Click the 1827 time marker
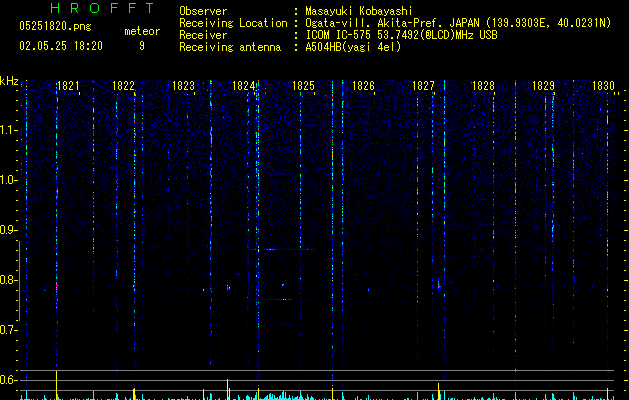629x400 pixels. [x=423, y=86]
